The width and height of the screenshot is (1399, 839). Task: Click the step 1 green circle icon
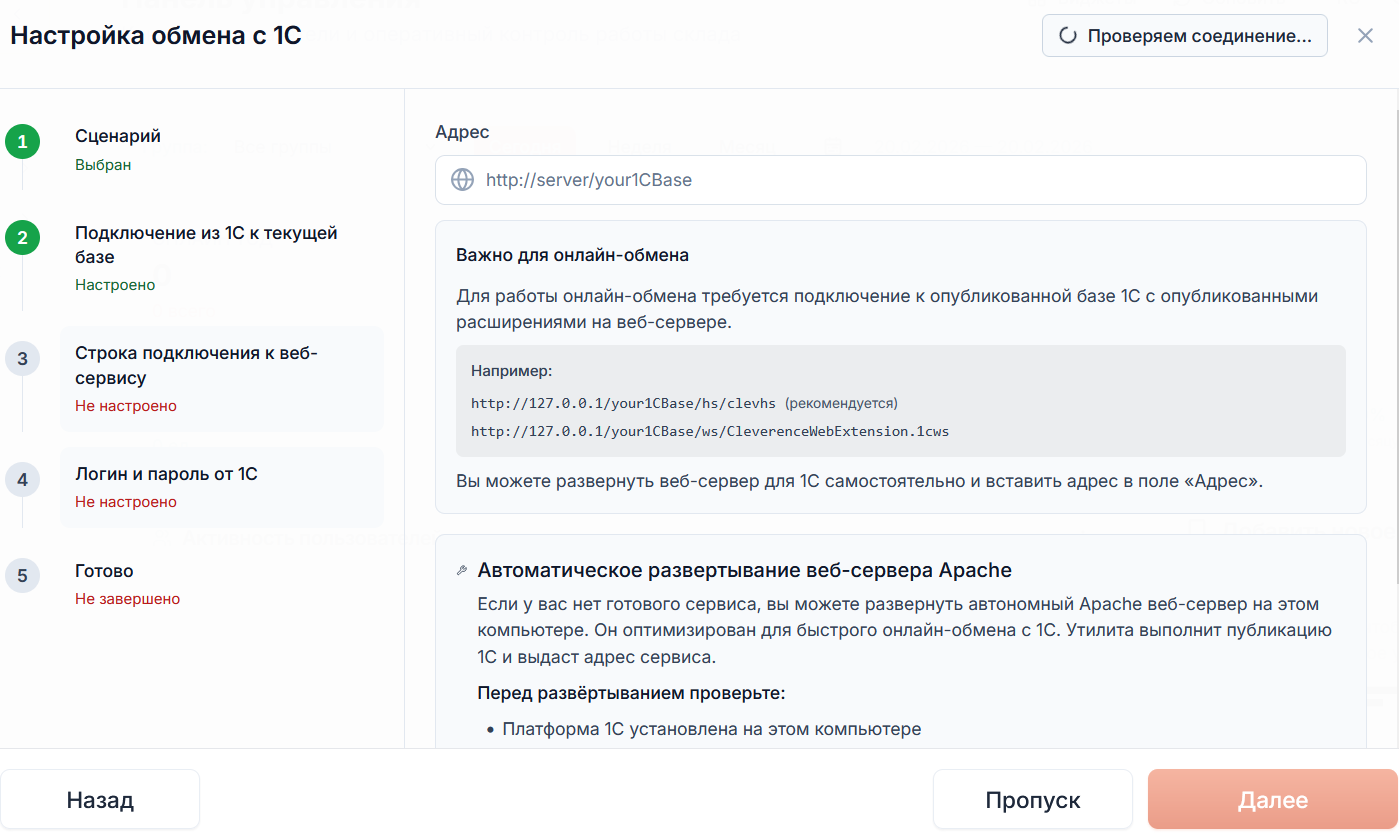coord(22,141)
